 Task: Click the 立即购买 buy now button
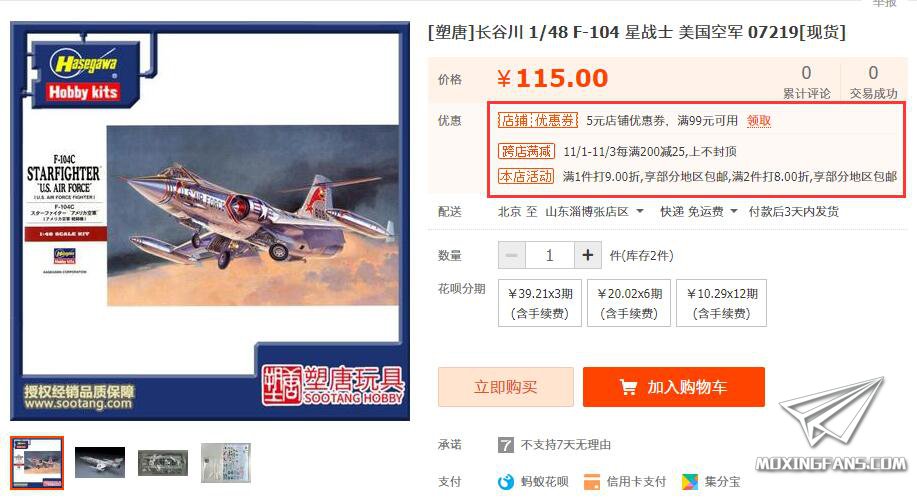(x=506, y=387)
